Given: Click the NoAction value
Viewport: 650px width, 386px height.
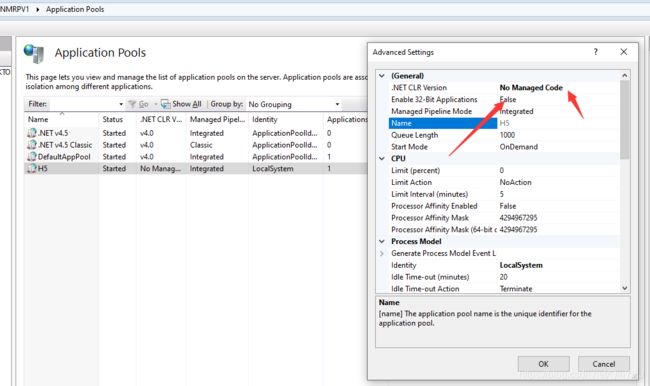Looking at the screenshot, I should click(x=515, y=182).
